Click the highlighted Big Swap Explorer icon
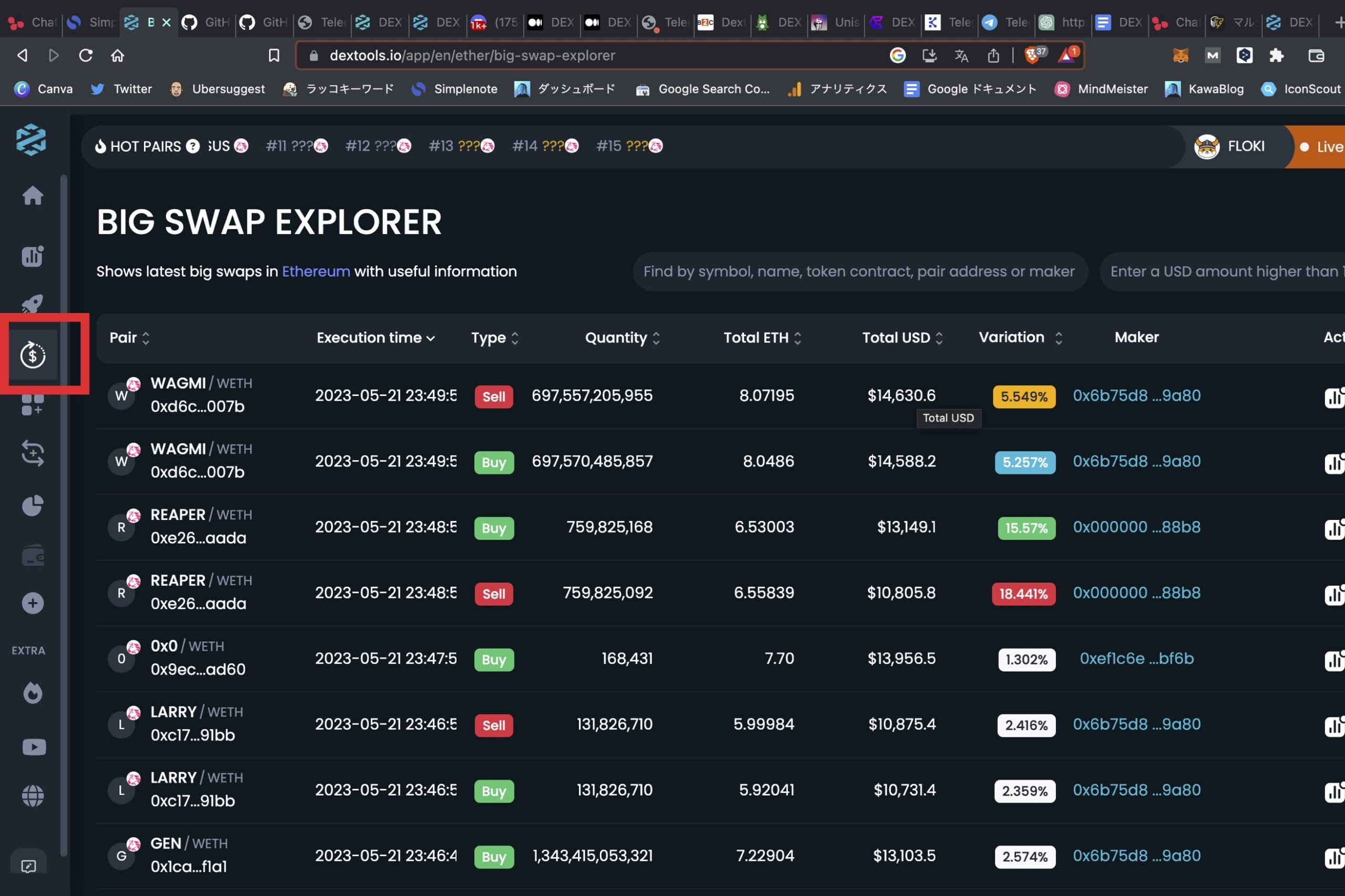The image size is (1345, 896). 32,355
